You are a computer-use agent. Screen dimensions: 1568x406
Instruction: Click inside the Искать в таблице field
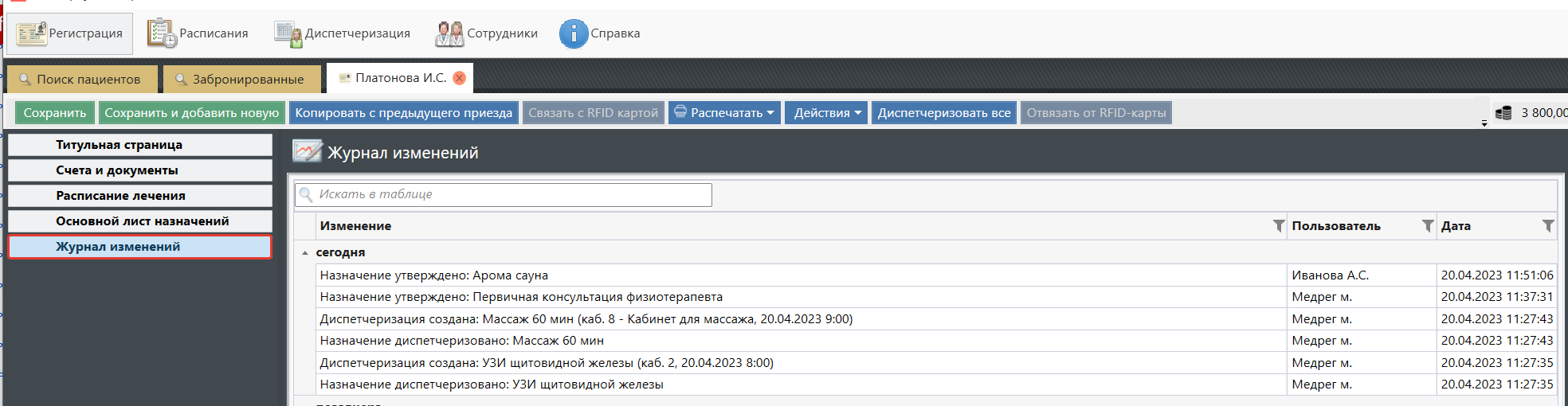pos(510,195)
